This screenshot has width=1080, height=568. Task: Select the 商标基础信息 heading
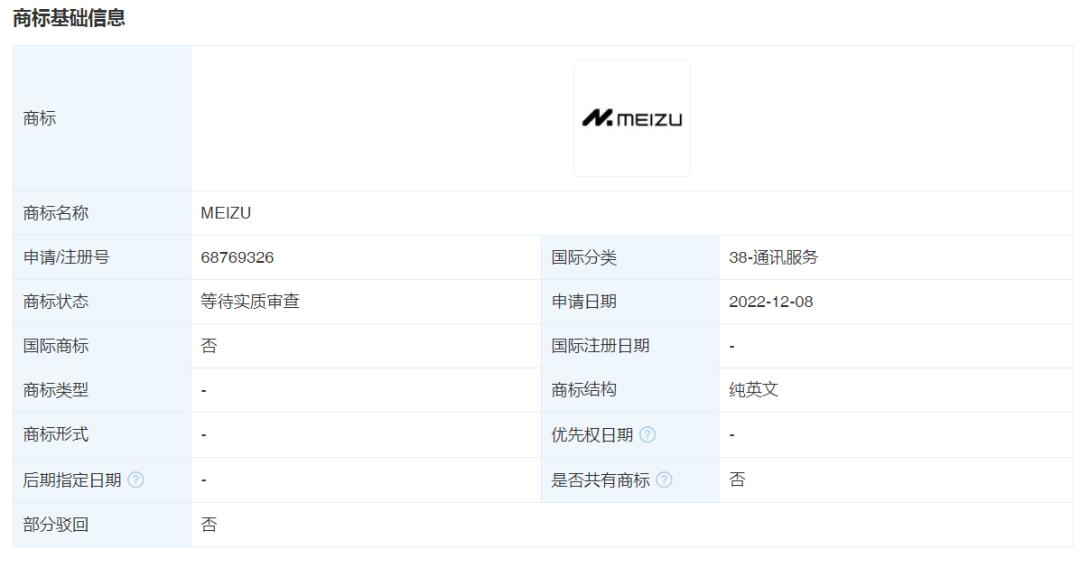coord(69,18)
